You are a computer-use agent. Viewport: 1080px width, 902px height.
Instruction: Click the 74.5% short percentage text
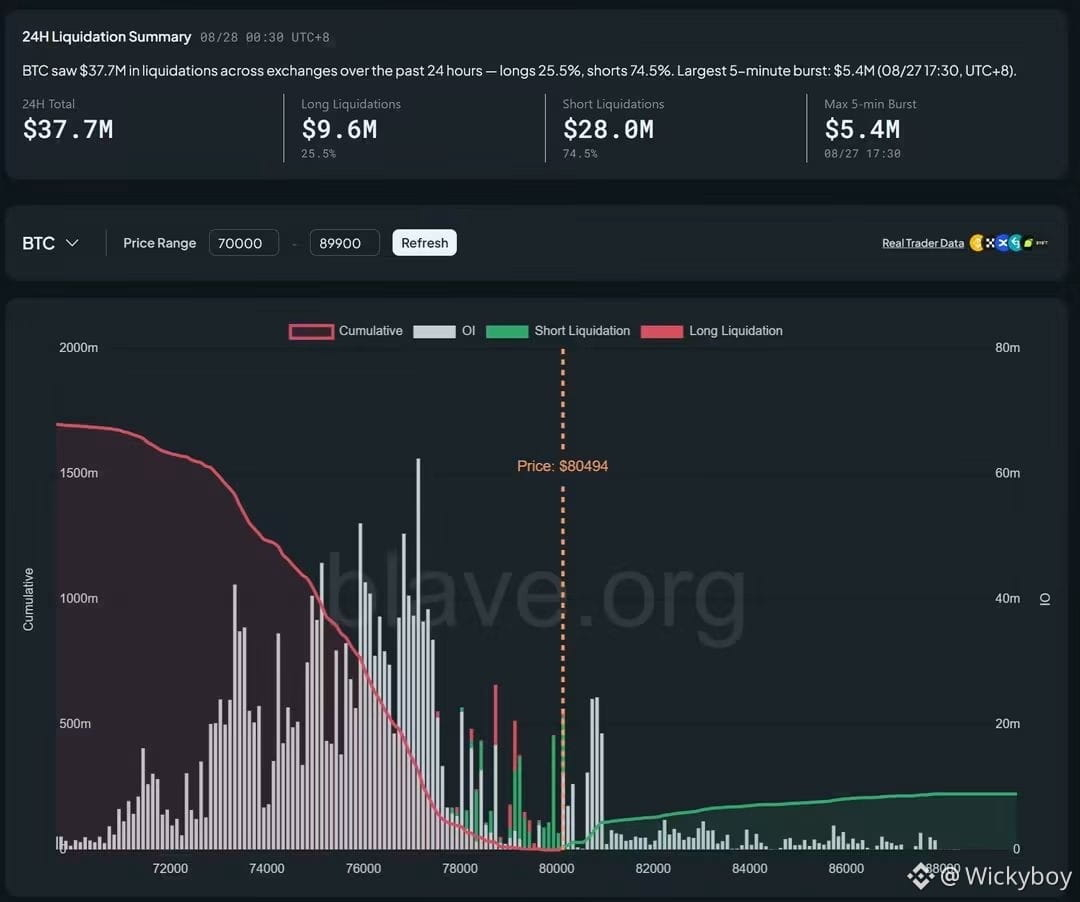[x=580, y=154]
